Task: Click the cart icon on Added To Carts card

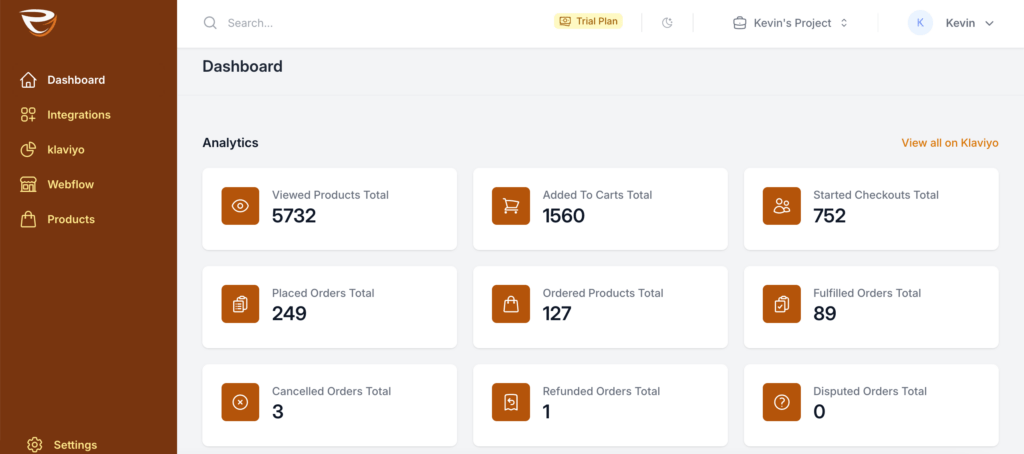Action: click(511, 206)
